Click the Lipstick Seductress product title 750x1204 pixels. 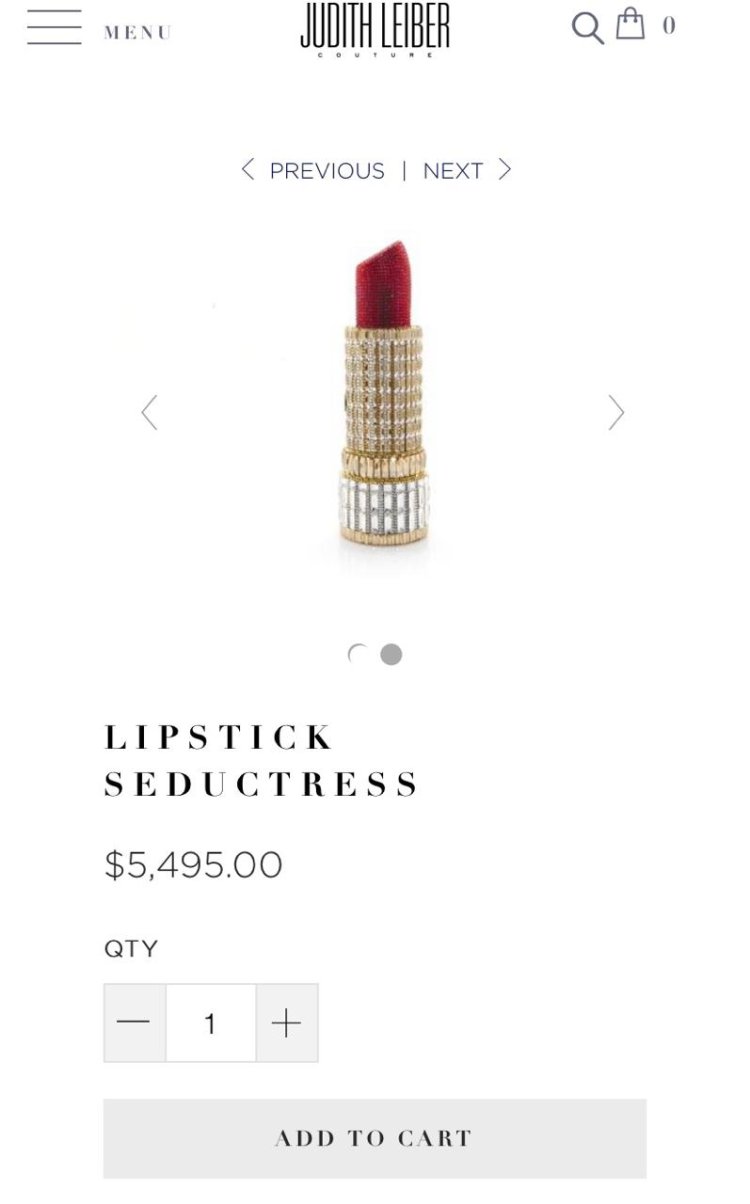click(262, 760)
